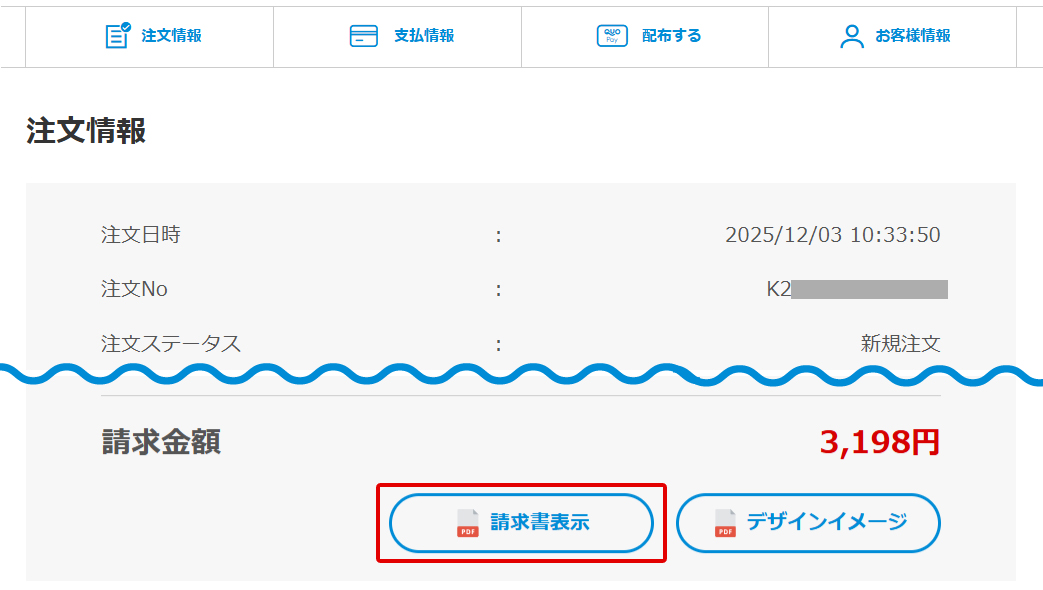Click the 注文日時 label
1043x590 pixels.
point(141,235)
